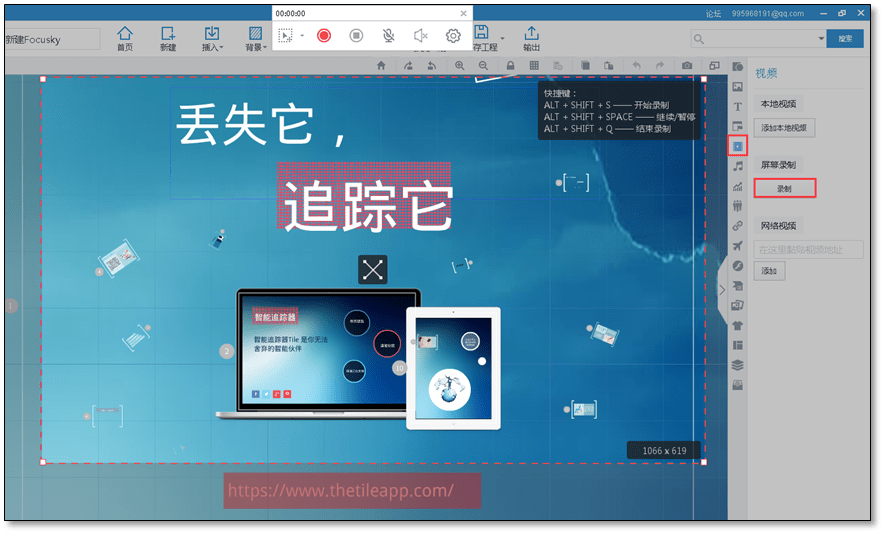Click the home view icon in canvas toolbar

pos(381,65)
